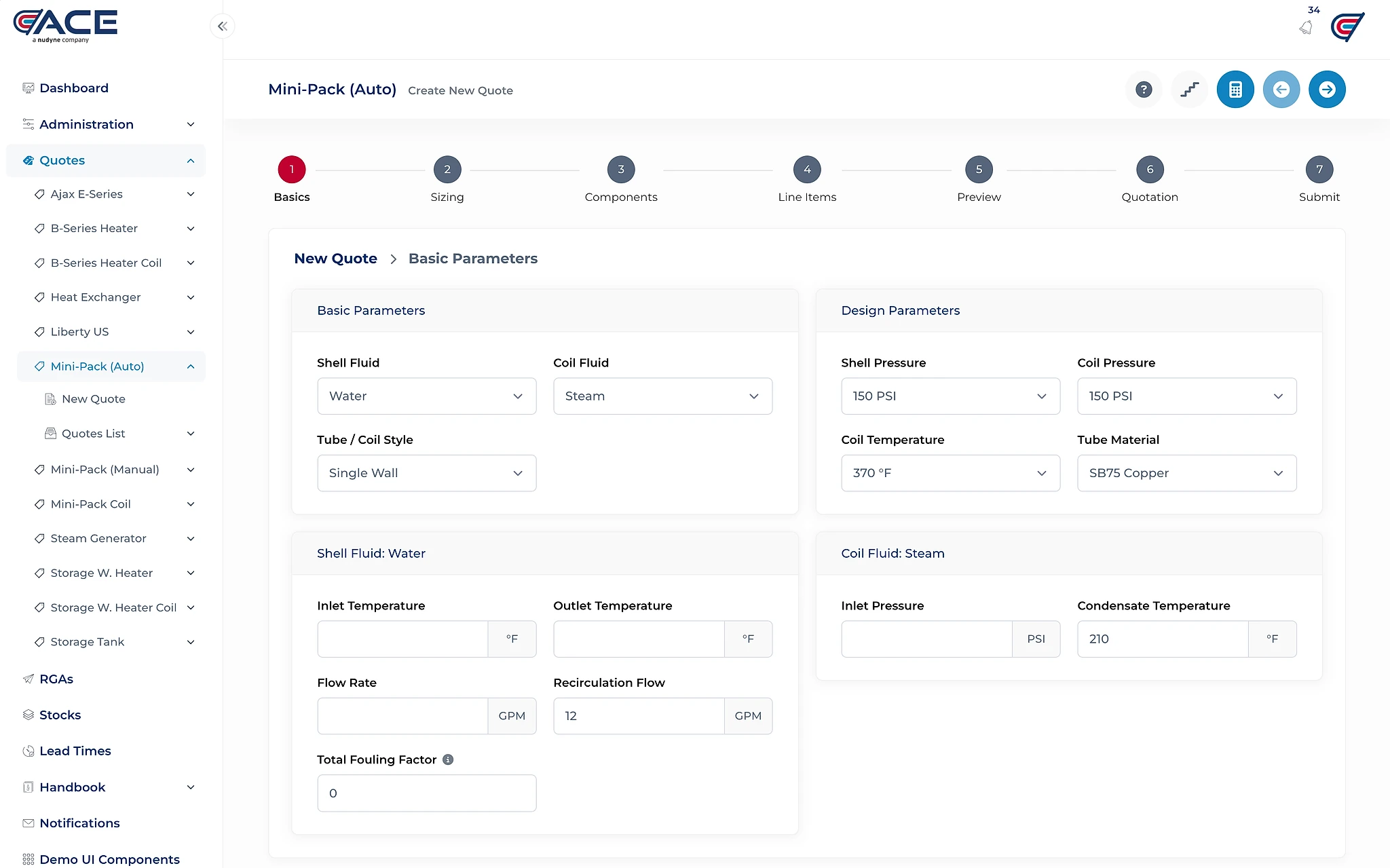Screen dimensions: 1390x868
Task: Expand the Administration sidebar menu
Action: [x=109, y=124]
